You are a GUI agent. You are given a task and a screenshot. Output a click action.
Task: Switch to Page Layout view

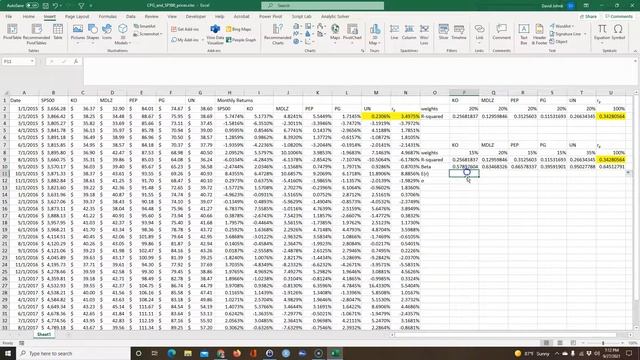pyautogui.click(x=560, y=343)
